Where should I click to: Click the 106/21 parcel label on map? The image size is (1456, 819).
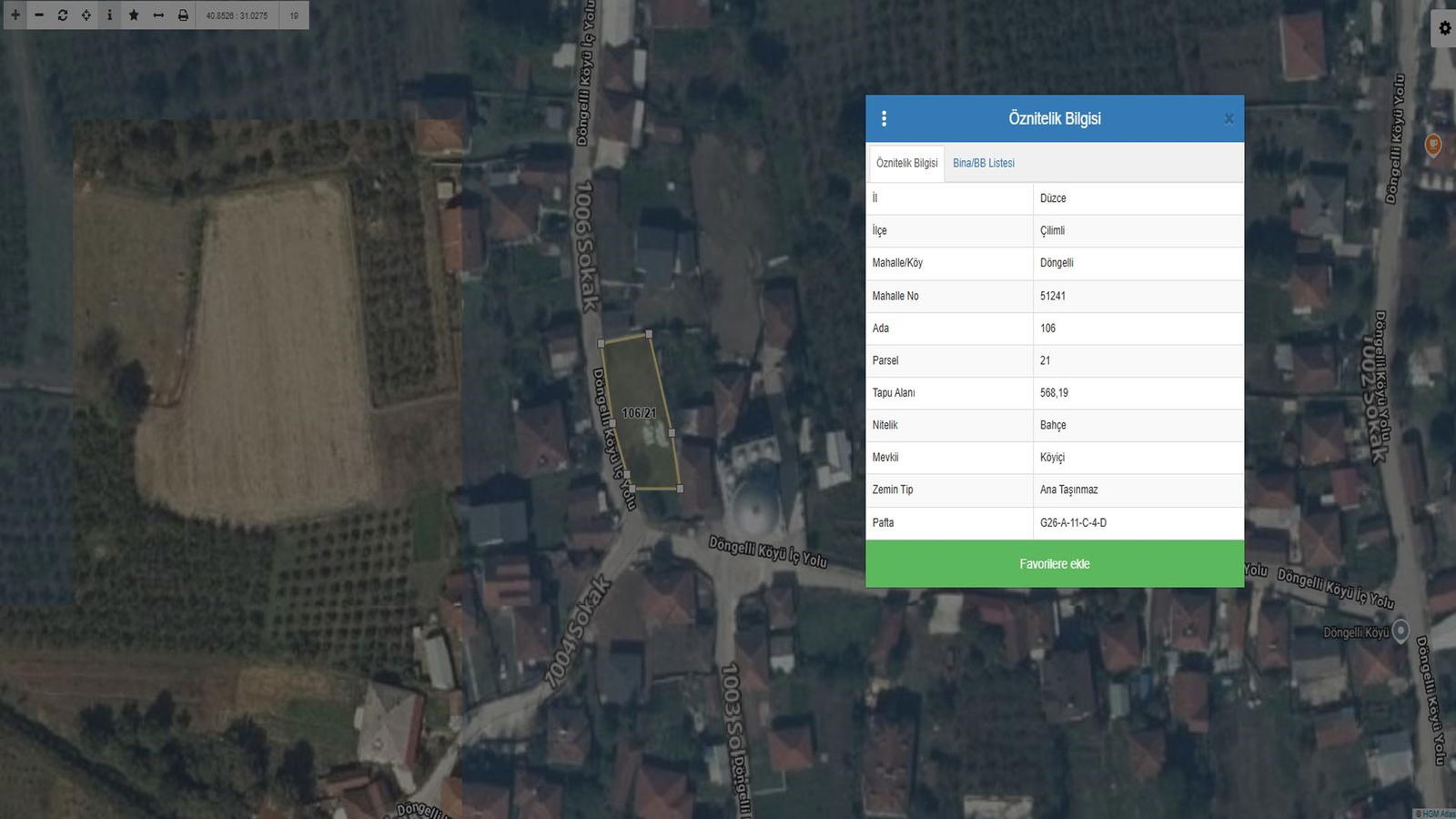tap(639, 413)
